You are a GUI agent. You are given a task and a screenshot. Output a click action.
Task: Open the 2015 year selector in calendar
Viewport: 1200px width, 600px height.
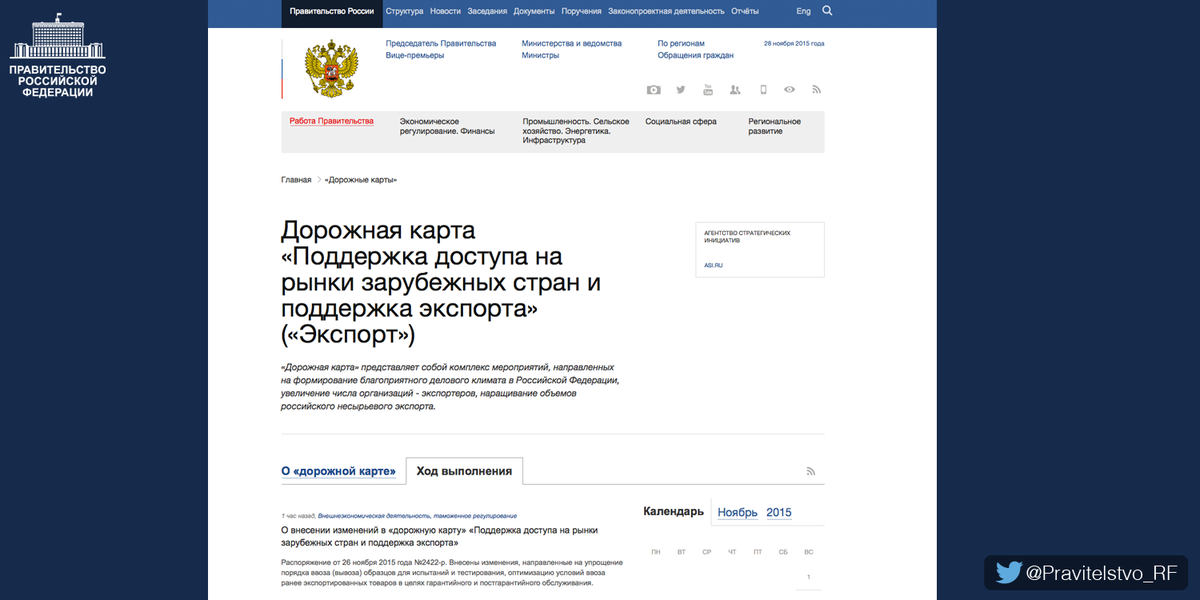[x=779, y=512]
